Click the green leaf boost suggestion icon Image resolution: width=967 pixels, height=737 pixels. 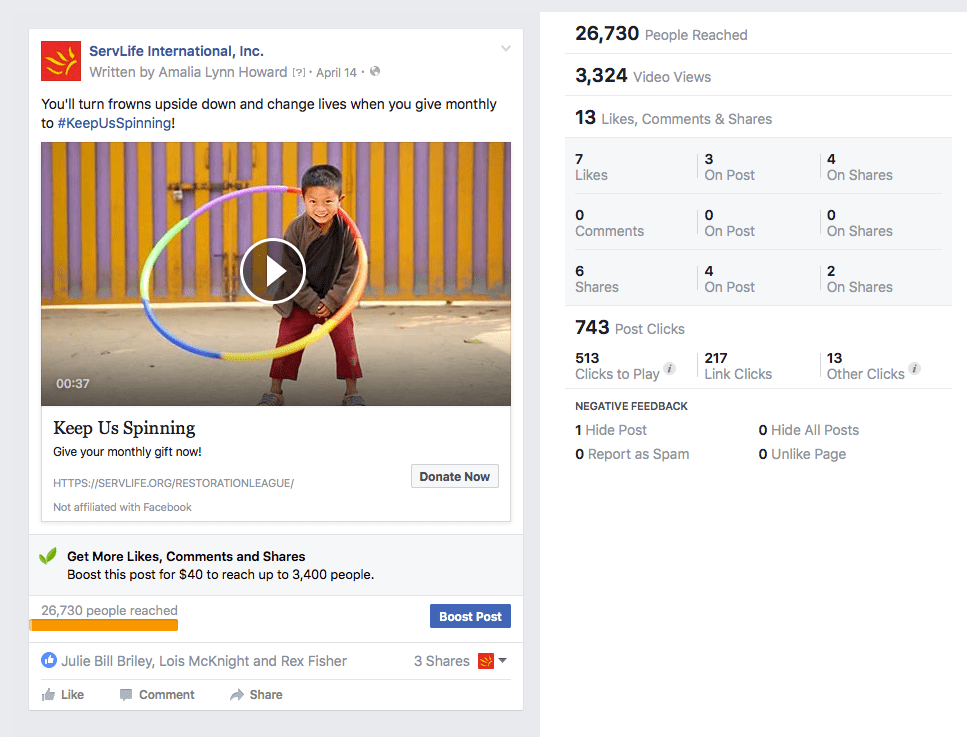tap(48, 556)
